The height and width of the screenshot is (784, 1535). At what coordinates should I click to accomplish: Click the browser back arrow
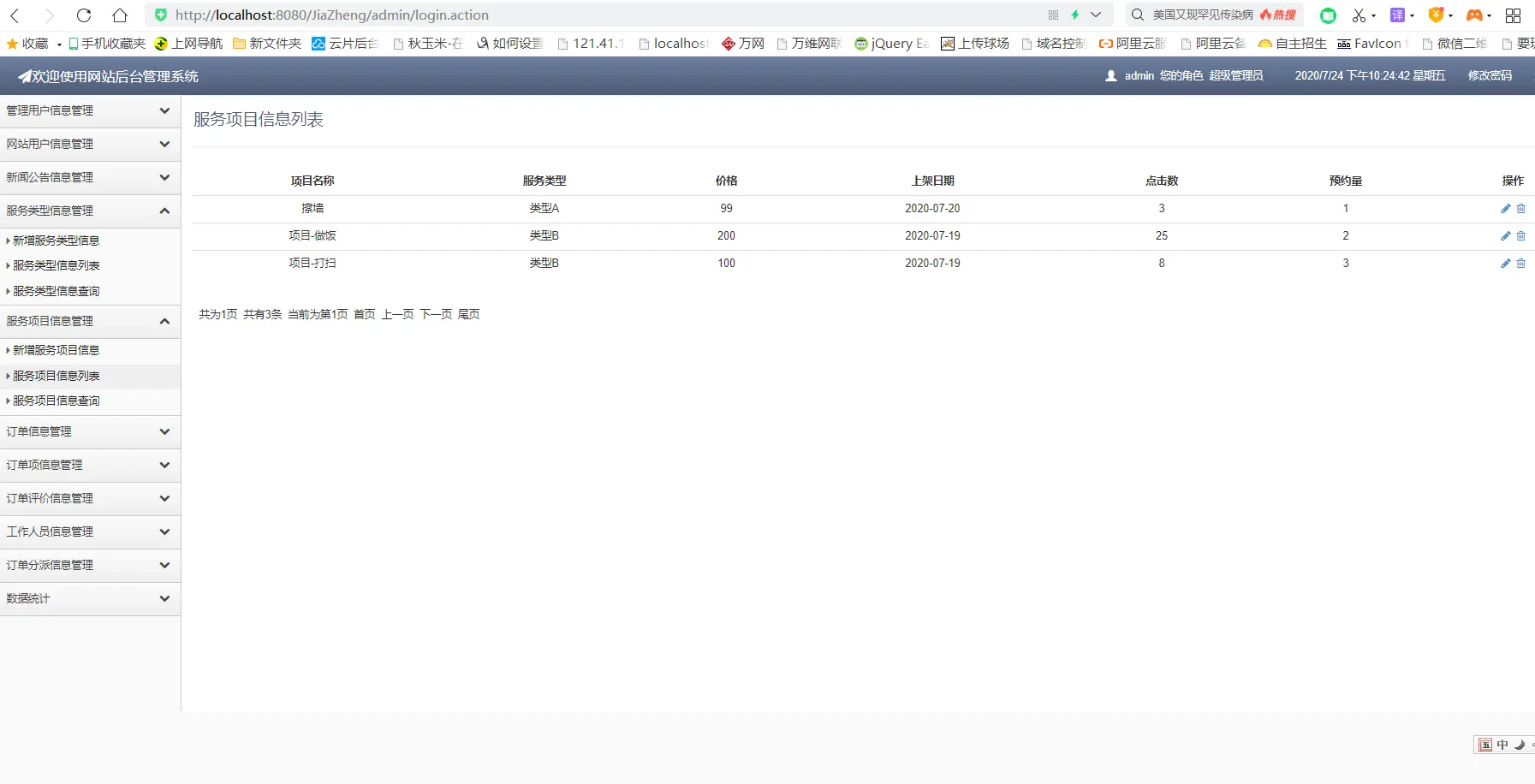(15, 15)
